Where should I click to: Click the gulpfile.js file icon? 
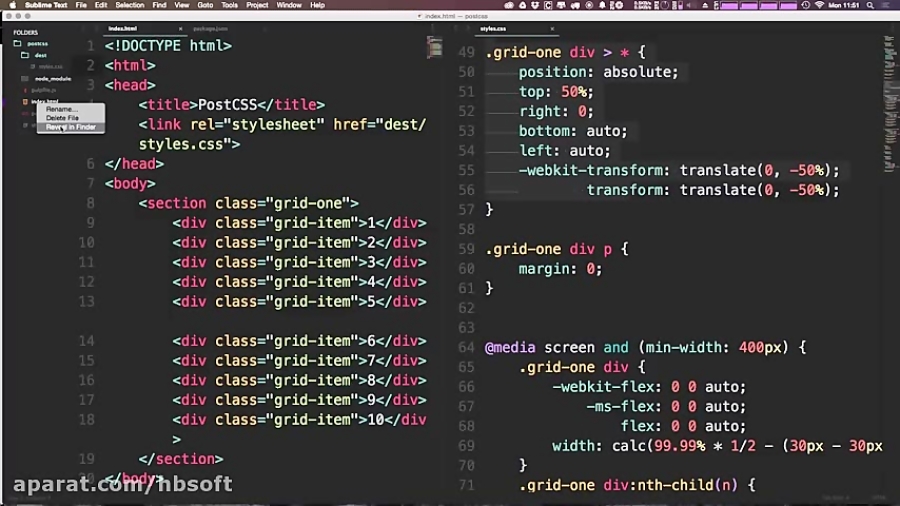click(25, 90)
